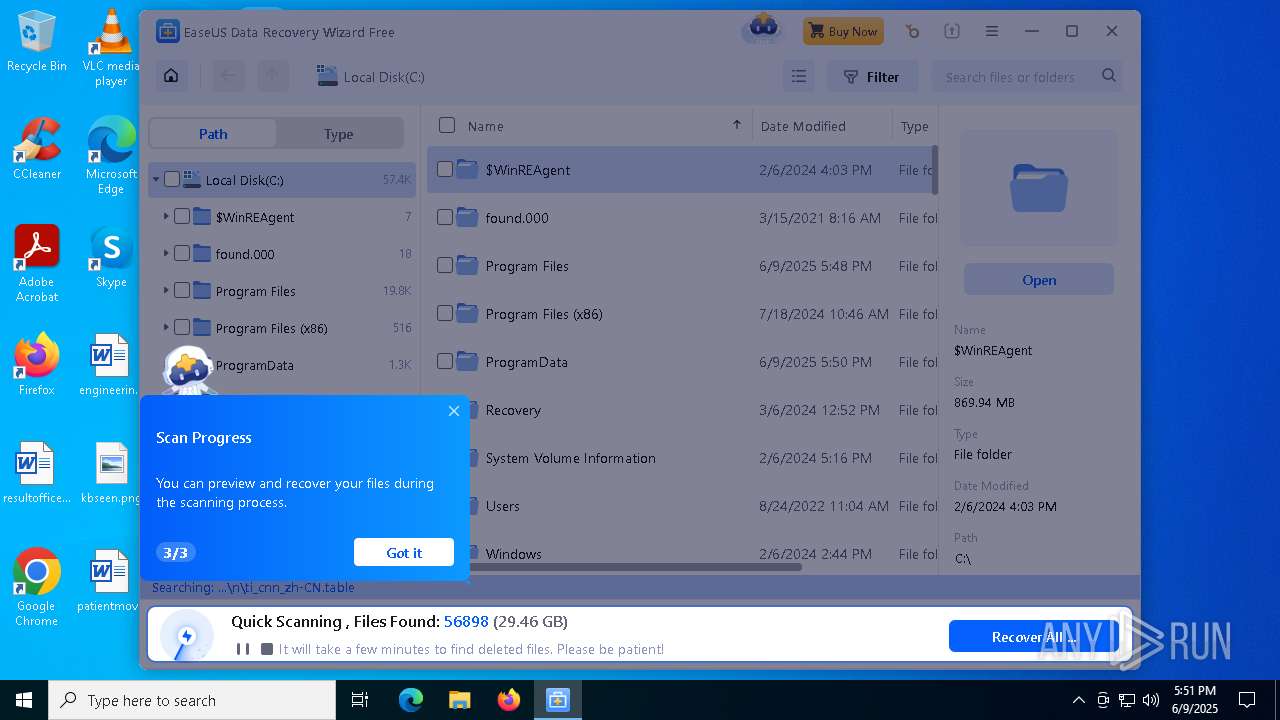1280x720 pixels.
Task: Collapse the Local Disk(C:) tree node
Action: 156,180
